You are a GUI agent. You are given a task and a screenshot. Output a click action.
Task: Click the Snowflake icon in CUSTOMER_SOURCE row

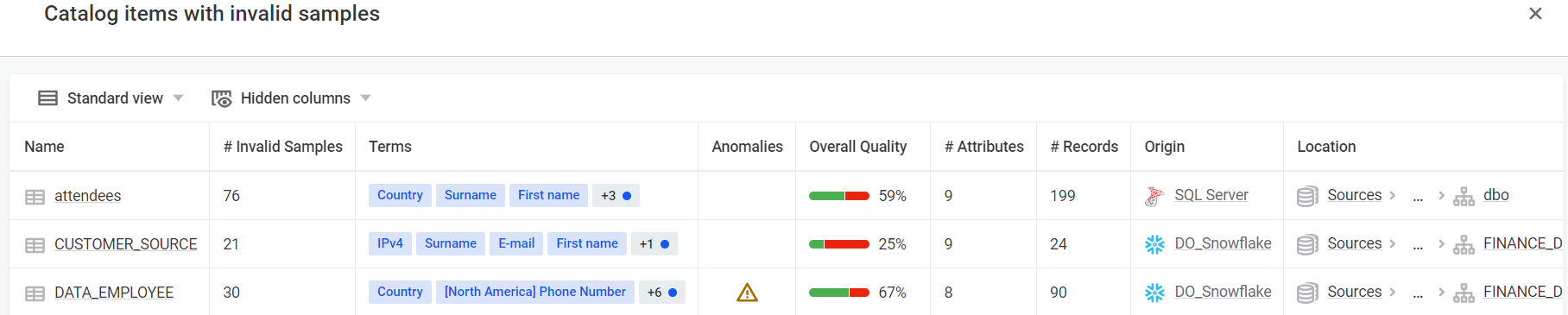tap(1154, 244)
